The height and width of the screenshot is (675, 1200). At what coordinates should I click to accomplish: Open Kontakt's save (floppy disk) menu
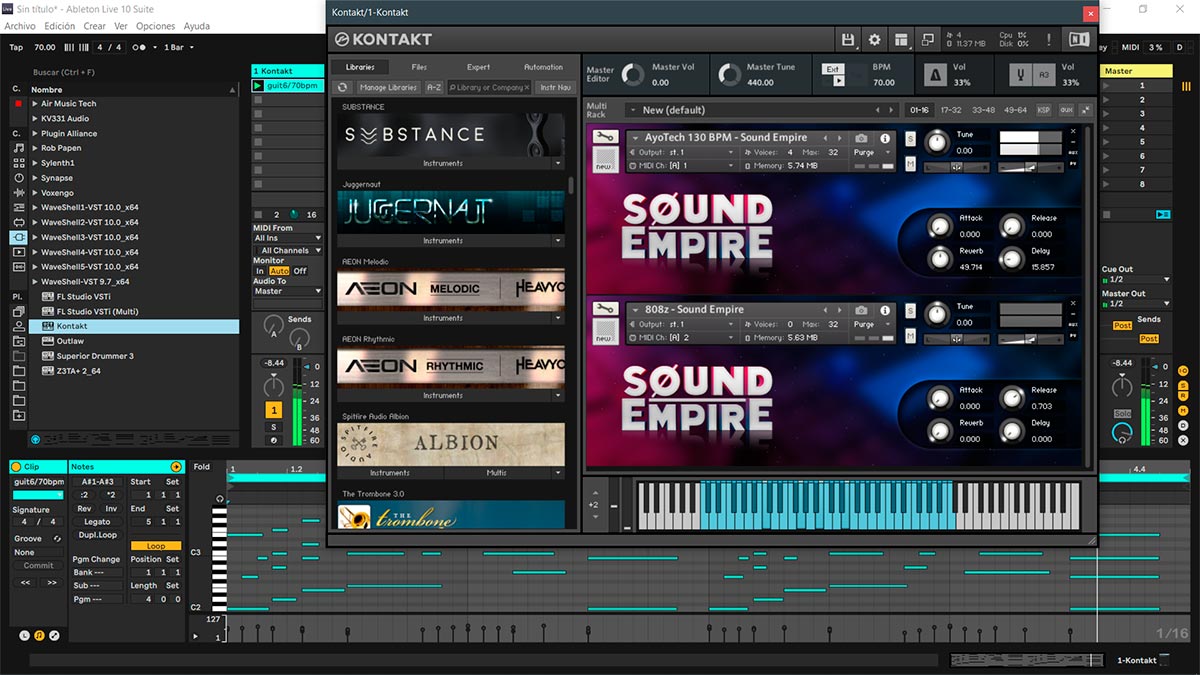point(848,39)
